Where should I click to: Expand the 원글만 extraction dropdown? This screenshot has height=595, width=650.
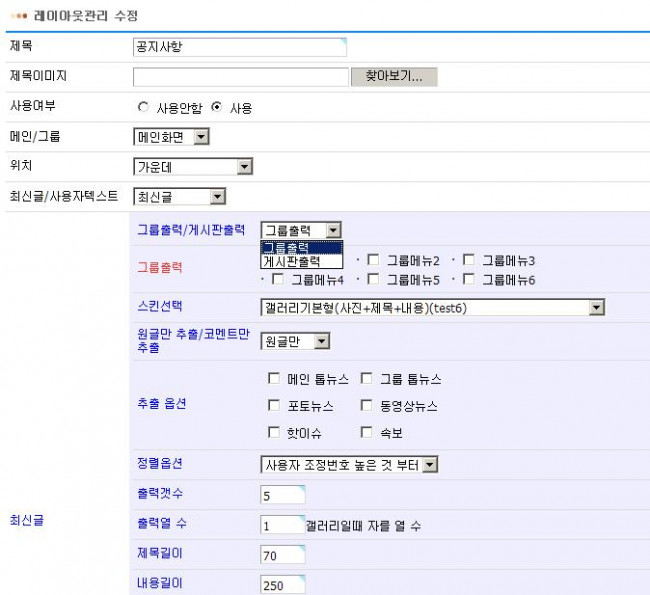click(x=295, y=342)
